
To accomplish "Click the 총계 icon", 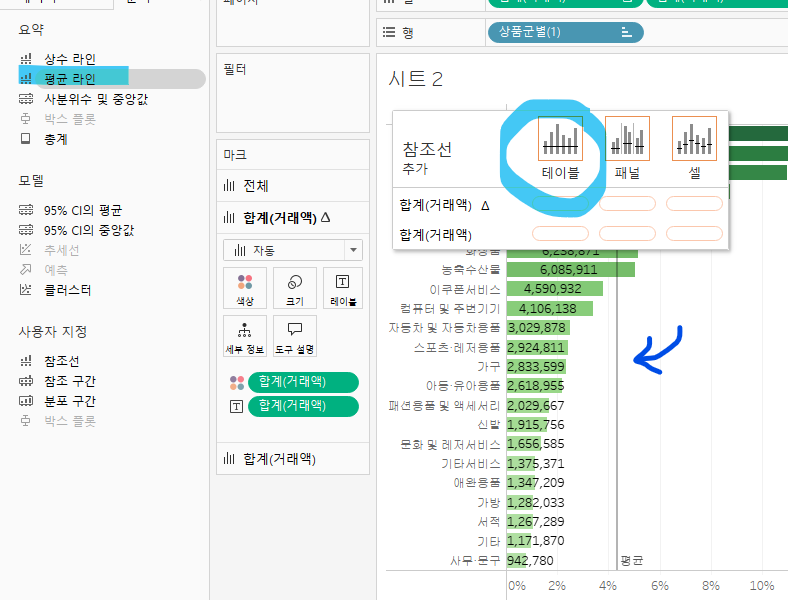I will tap(26, 139).
